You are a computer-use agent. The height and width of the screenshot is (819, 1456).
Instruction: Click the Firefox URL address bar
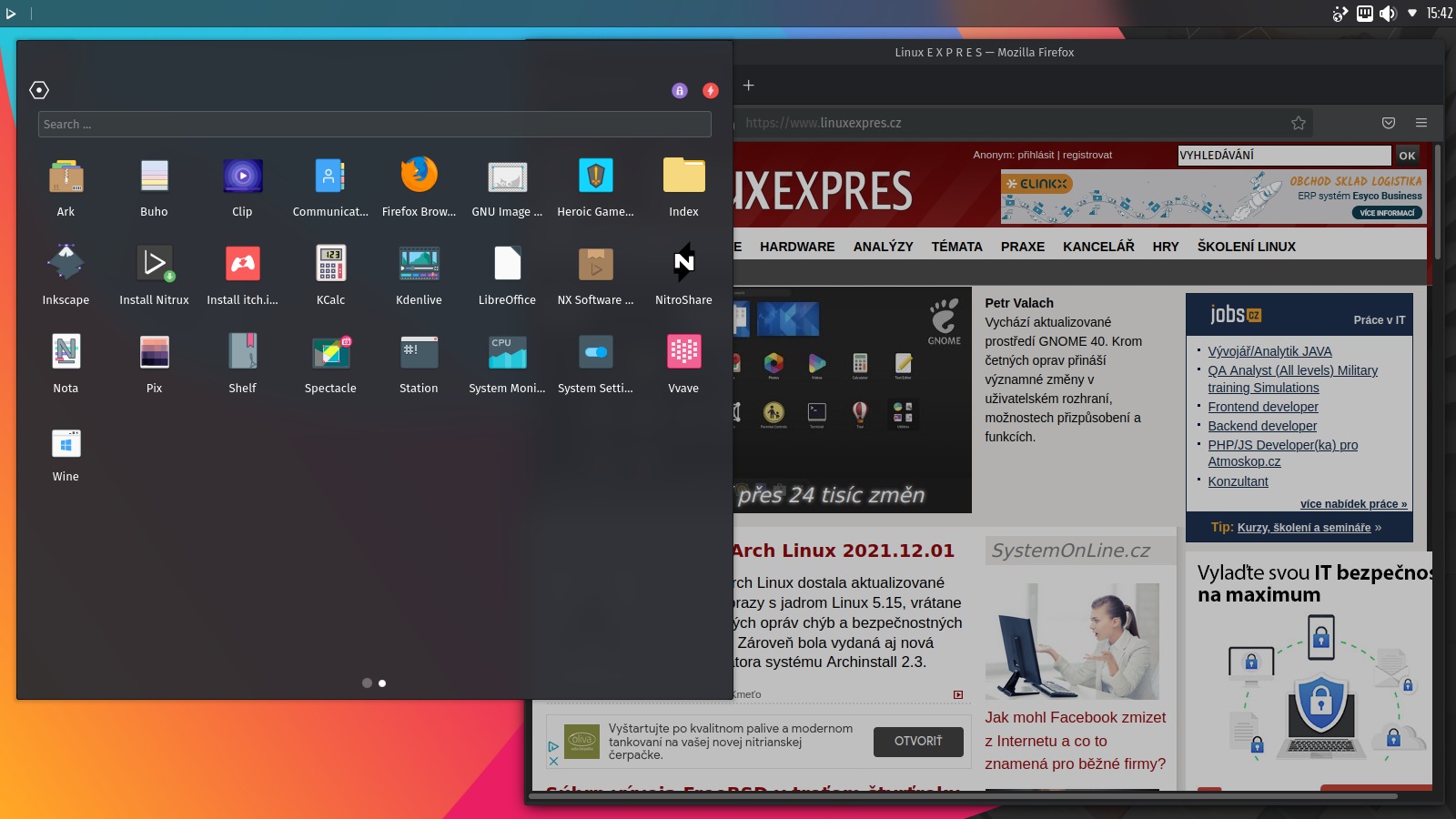pyautogui.click(x=1010, y=123)
